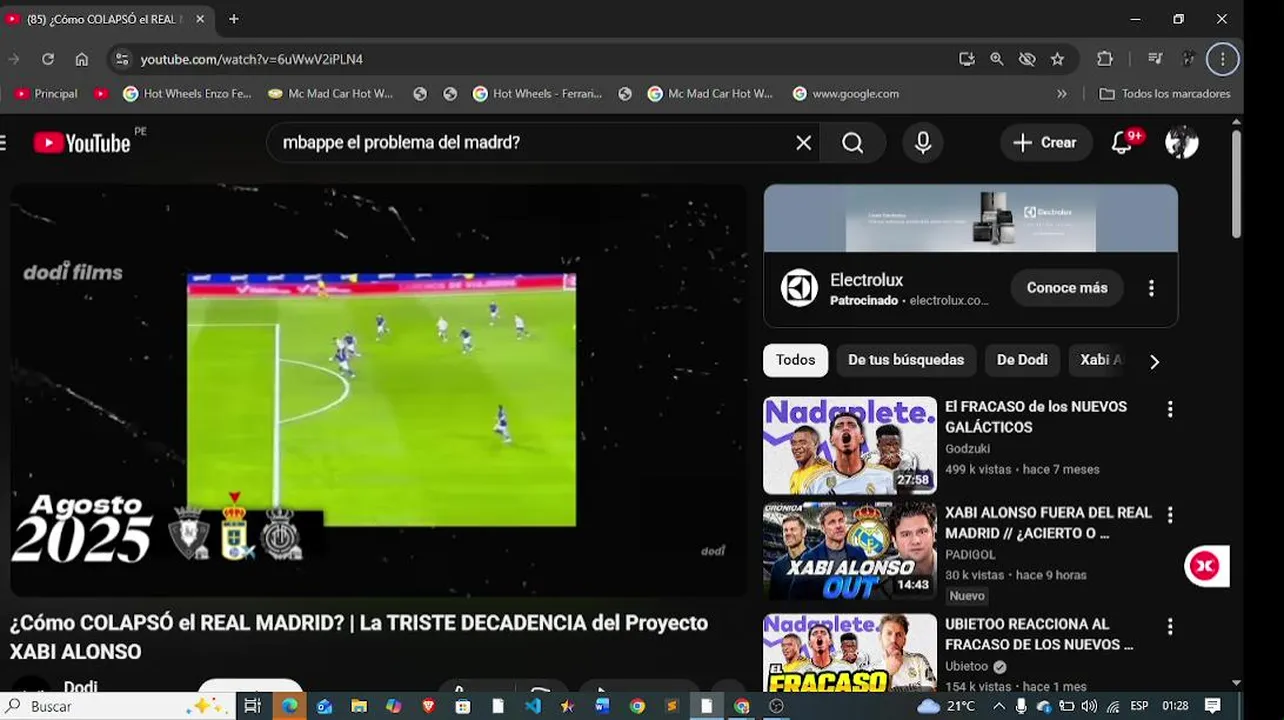Image resolution: width=1284 pixels, height=720 pixels.
Task: Open options for UBIETOO REACCIONA video
Action: tap(1170, 627)
